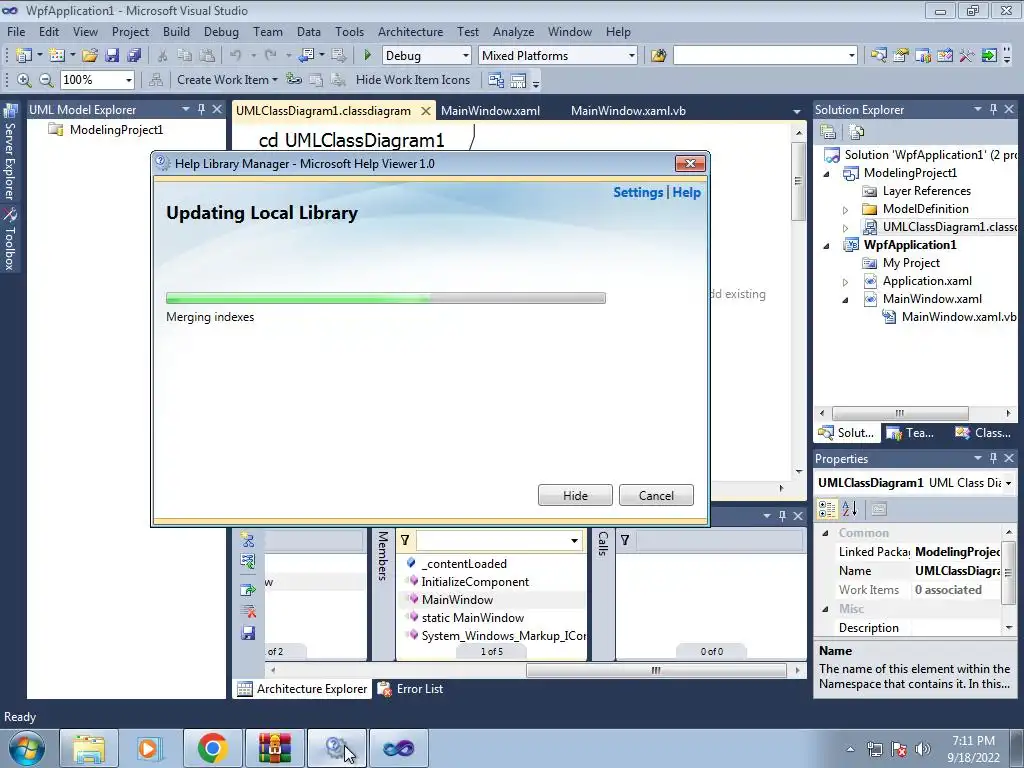Viewport: 1024px width, 768px height.
Task: Switch to the Error List tab
Action: (x=411, y=688)
